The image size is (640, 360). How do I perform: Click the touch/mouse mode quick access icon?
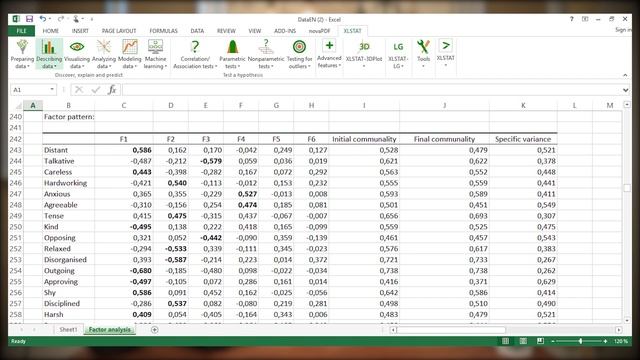(76, 19)
